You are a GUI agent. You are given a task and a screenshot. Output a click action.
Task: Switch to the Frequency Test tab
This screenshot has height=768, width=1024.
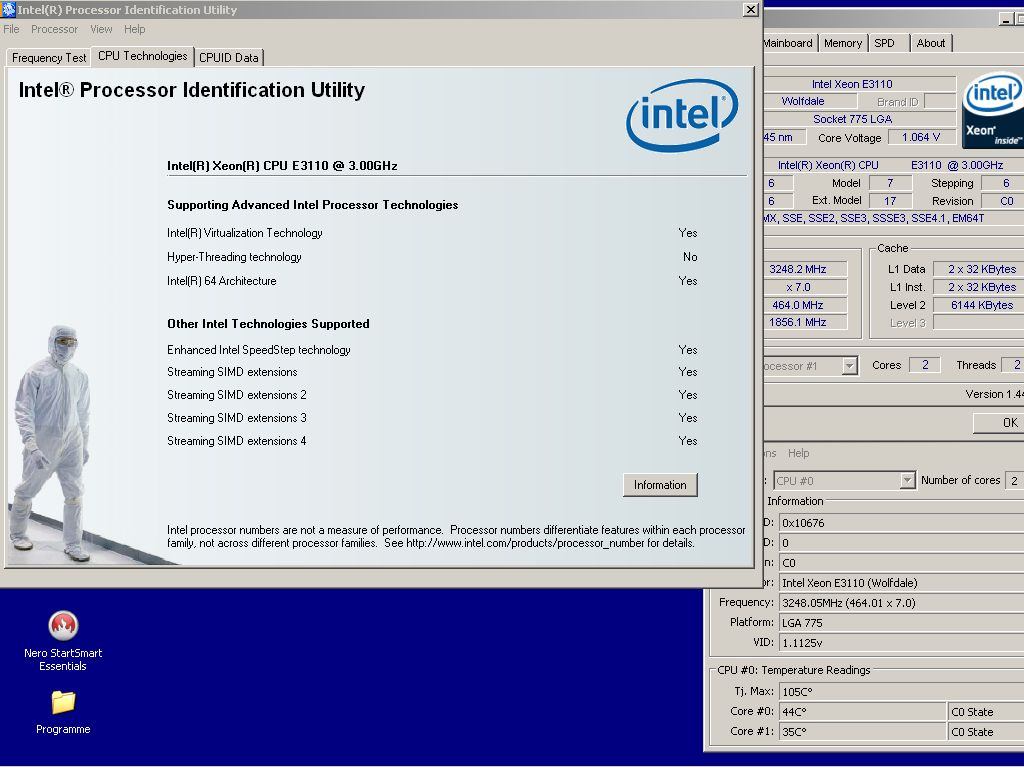tap(49, 57)
